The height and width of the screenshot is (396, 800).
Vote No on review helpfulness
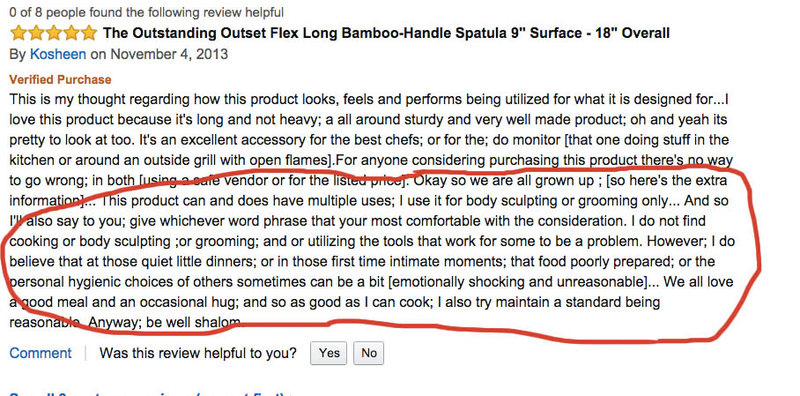point(368,353)
